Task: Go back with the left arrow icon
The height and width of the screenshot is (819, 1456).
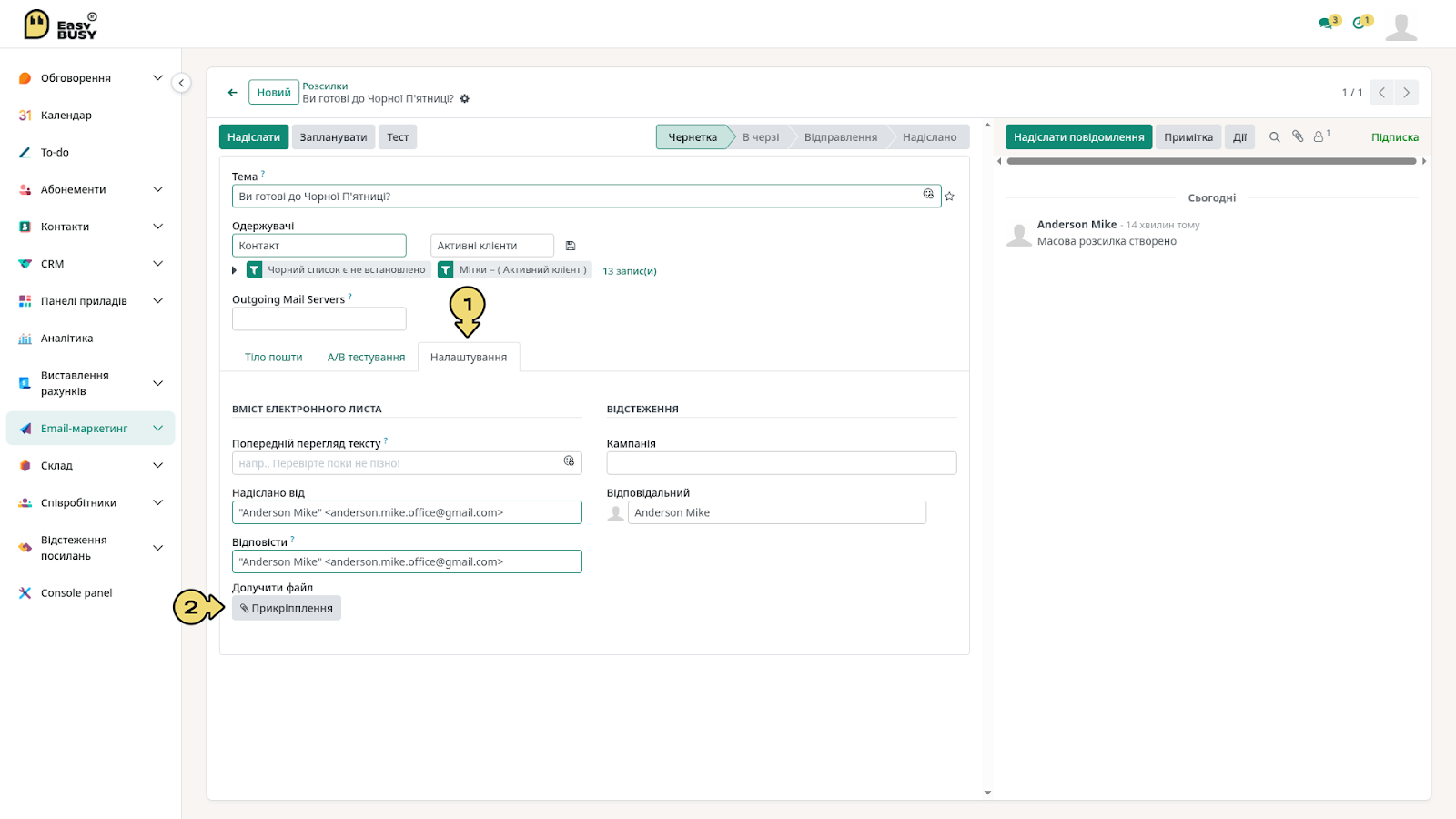Action: click(x=233, y=92)
